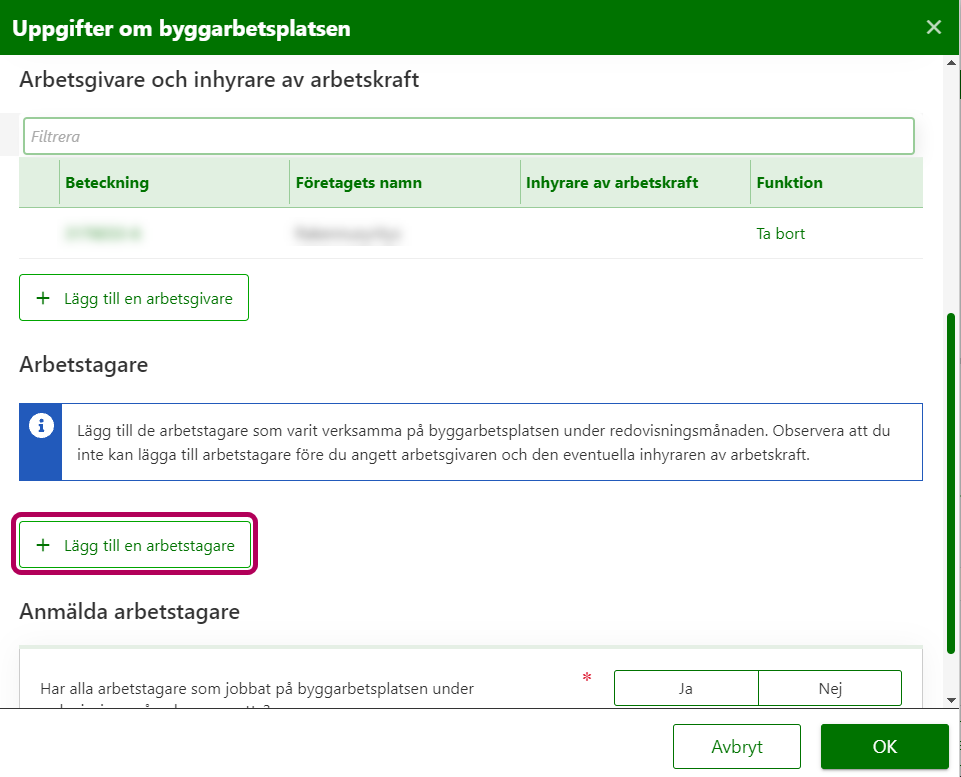
Task: Select Nej for all employees reported
Action: (x=830, y=688)
